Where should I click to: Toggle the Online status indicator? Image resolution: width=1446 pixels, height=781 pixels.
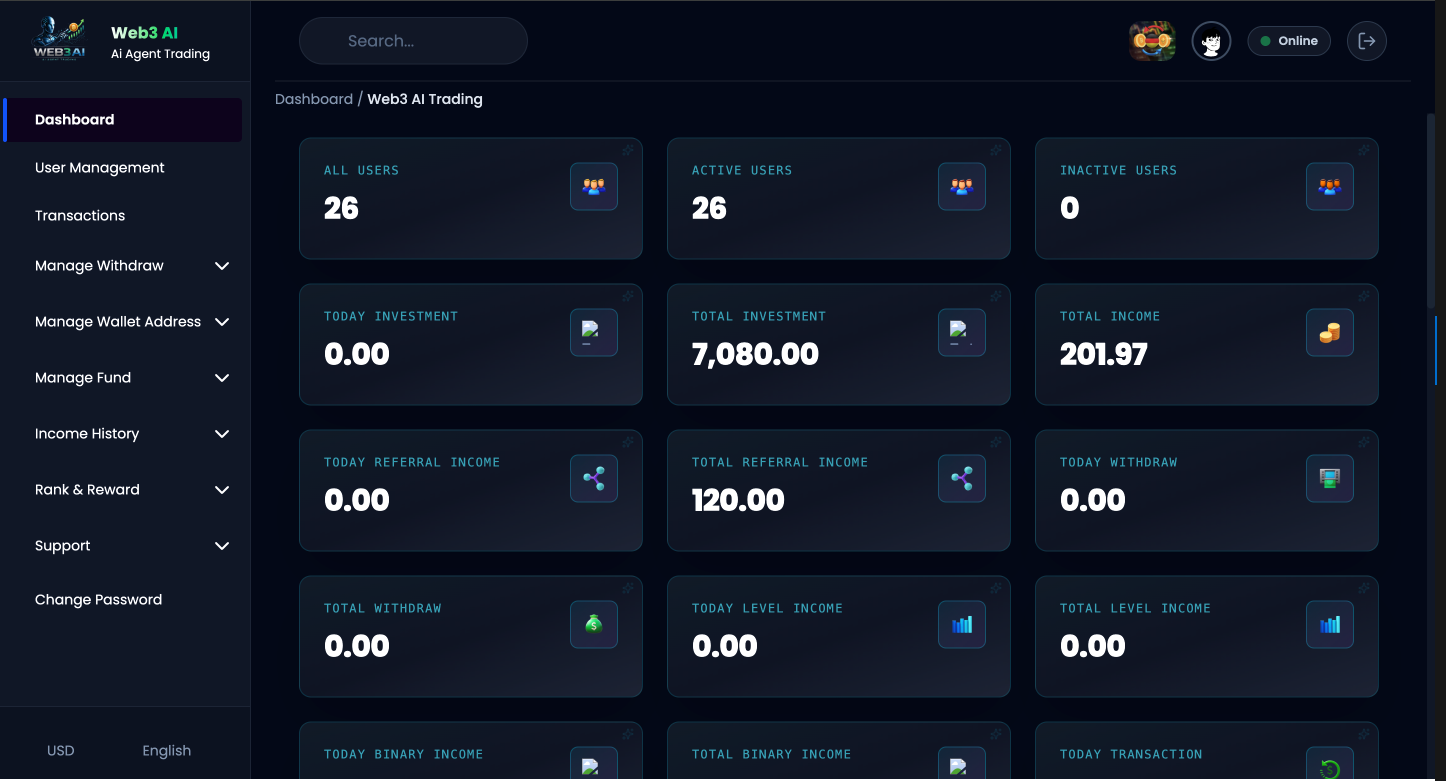pyautogui.click(x=1288, y=41)
